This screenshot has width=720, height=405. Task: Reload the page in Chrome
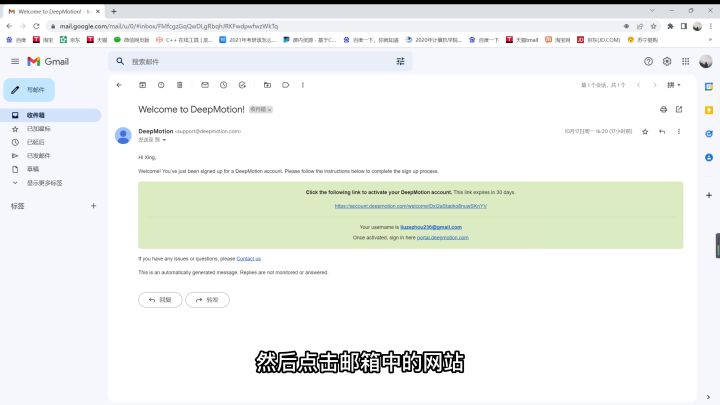(x=36, y=26)
